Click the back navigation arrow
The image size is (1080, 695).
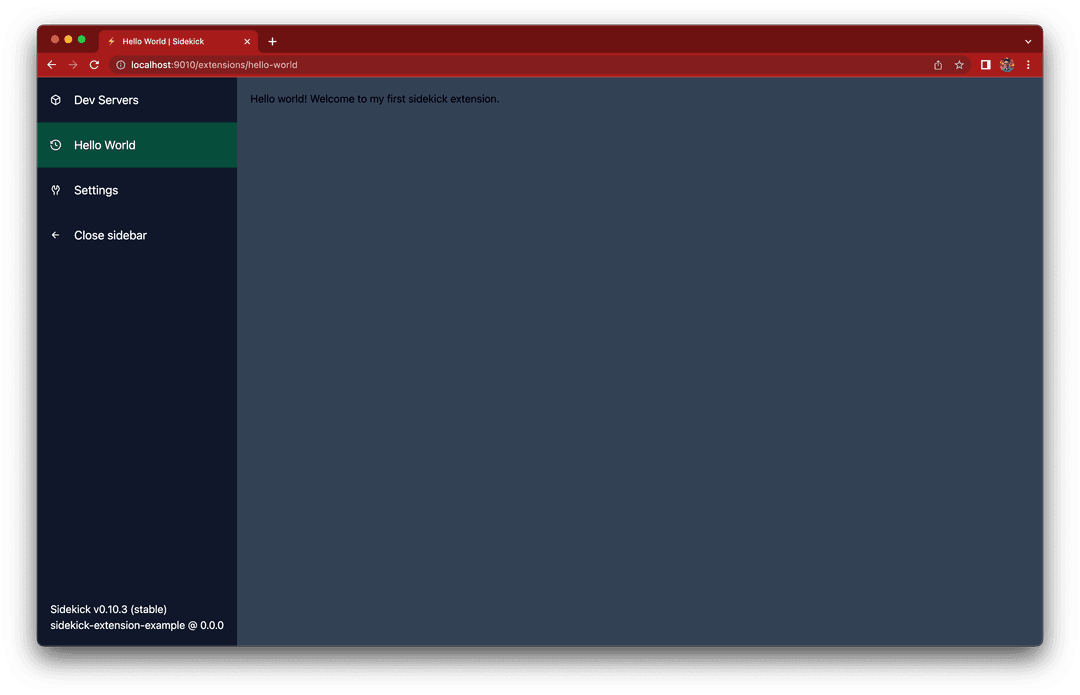tap(51, 64)
